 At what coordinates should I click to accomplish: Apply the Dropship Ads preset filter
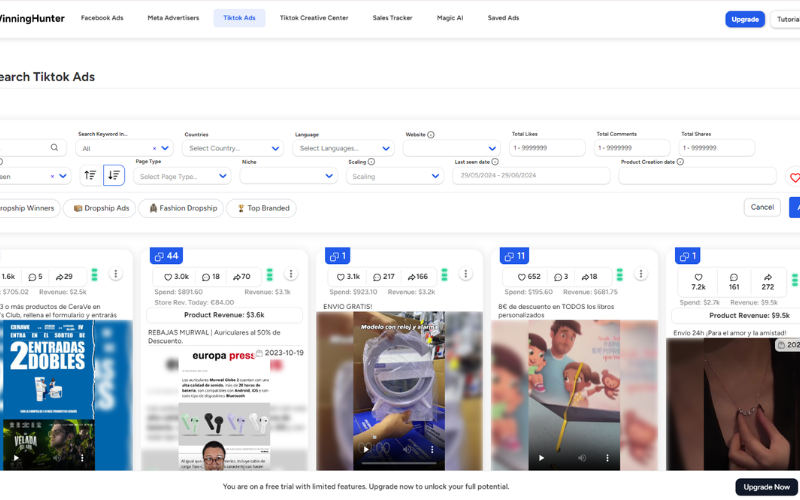pyautogui.click(x=100, y=208)
